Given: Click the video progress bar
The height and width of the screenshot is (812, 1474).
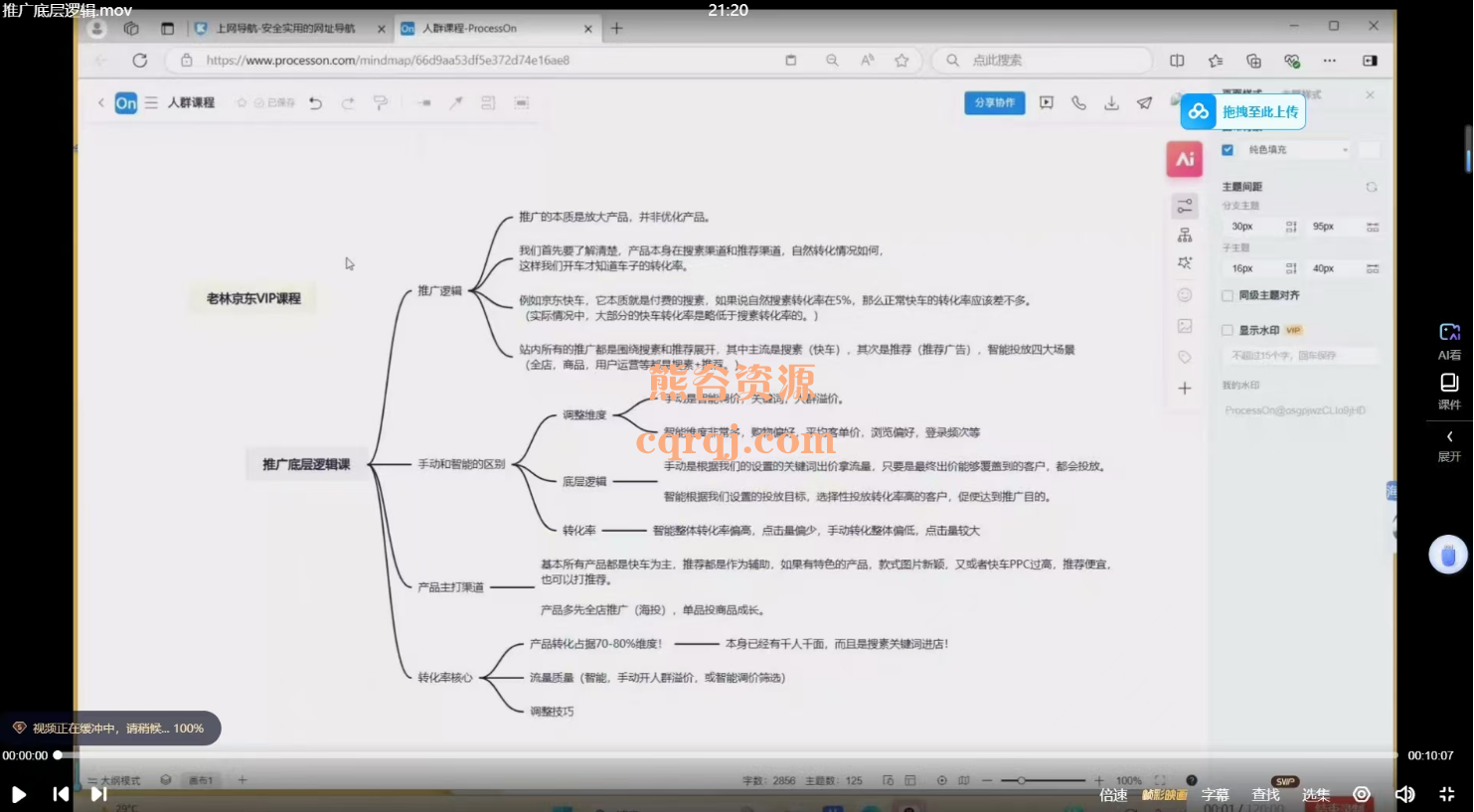Looking at the screenshot, I should [729, 755].
